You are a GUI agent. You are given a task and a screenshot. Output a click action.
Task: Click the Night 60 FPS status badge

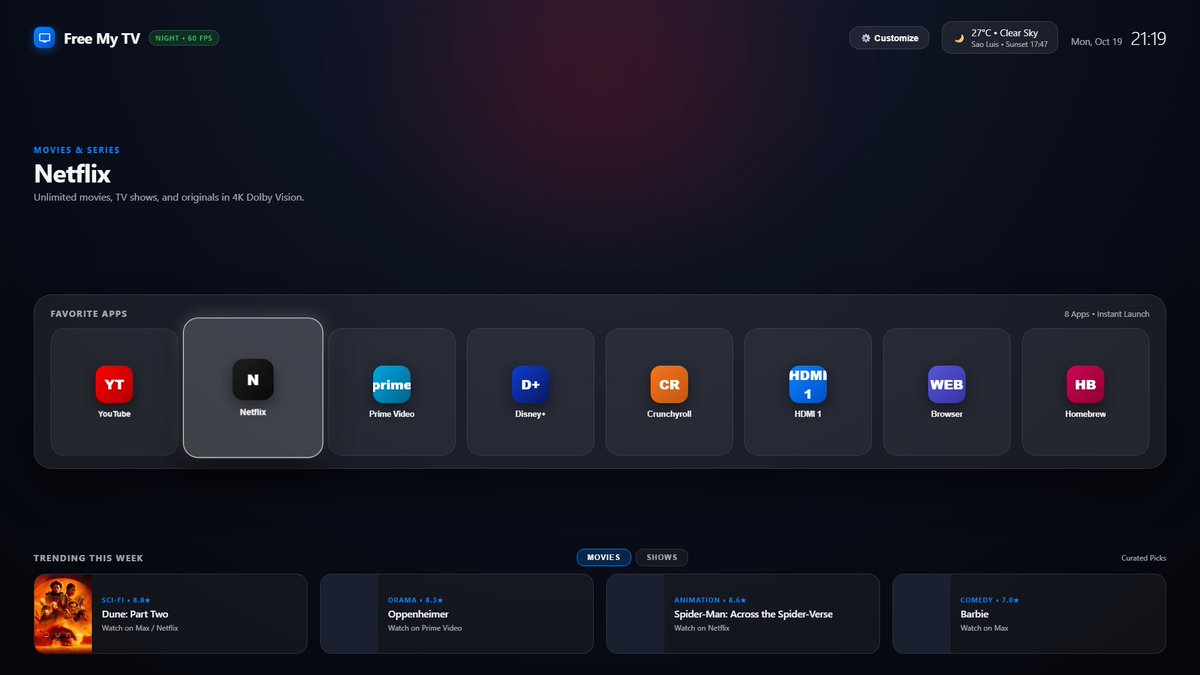(x=184, y=38)
